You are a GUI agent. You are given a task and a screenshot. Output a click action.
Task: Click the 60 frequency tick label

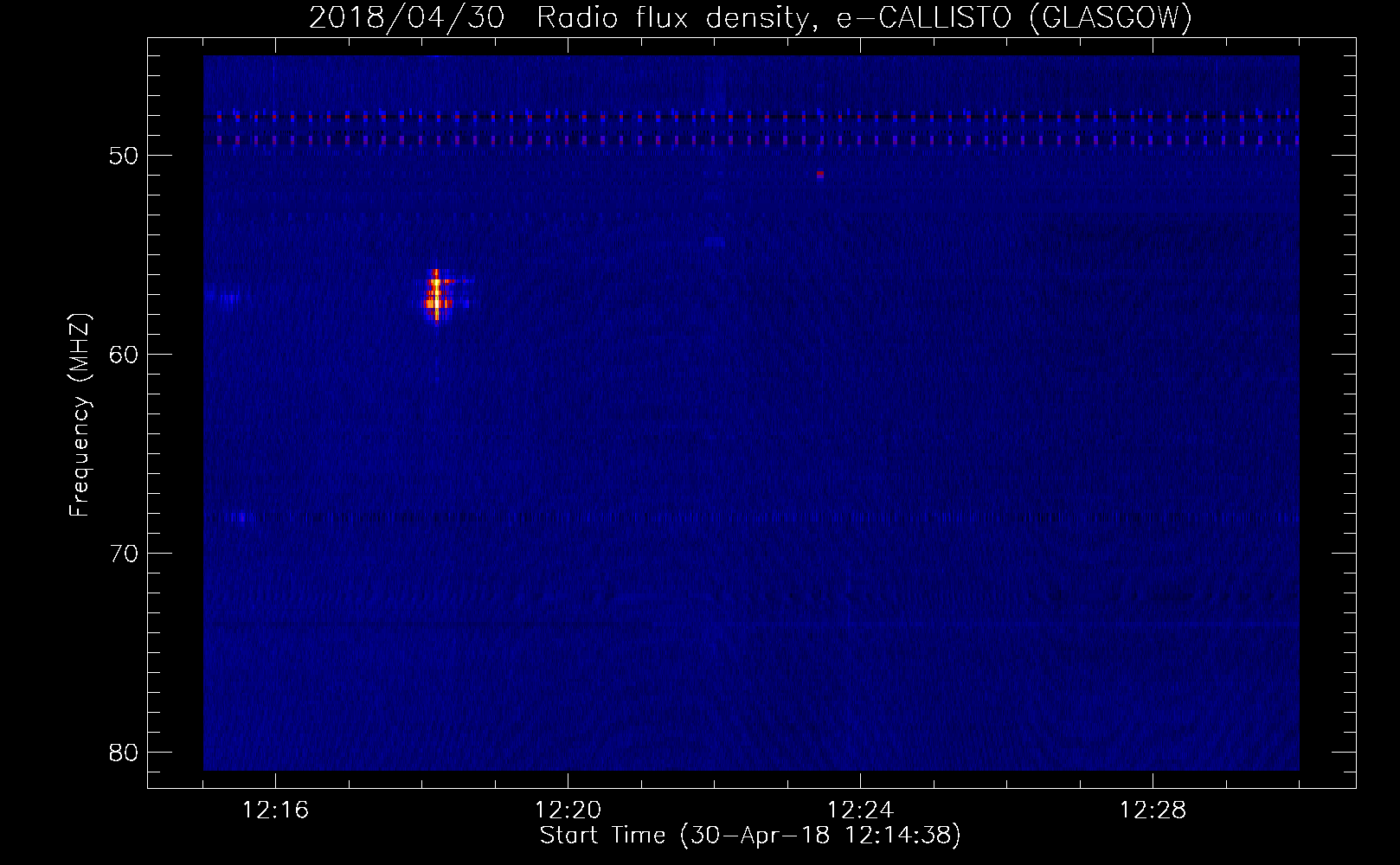click(125, 355)
